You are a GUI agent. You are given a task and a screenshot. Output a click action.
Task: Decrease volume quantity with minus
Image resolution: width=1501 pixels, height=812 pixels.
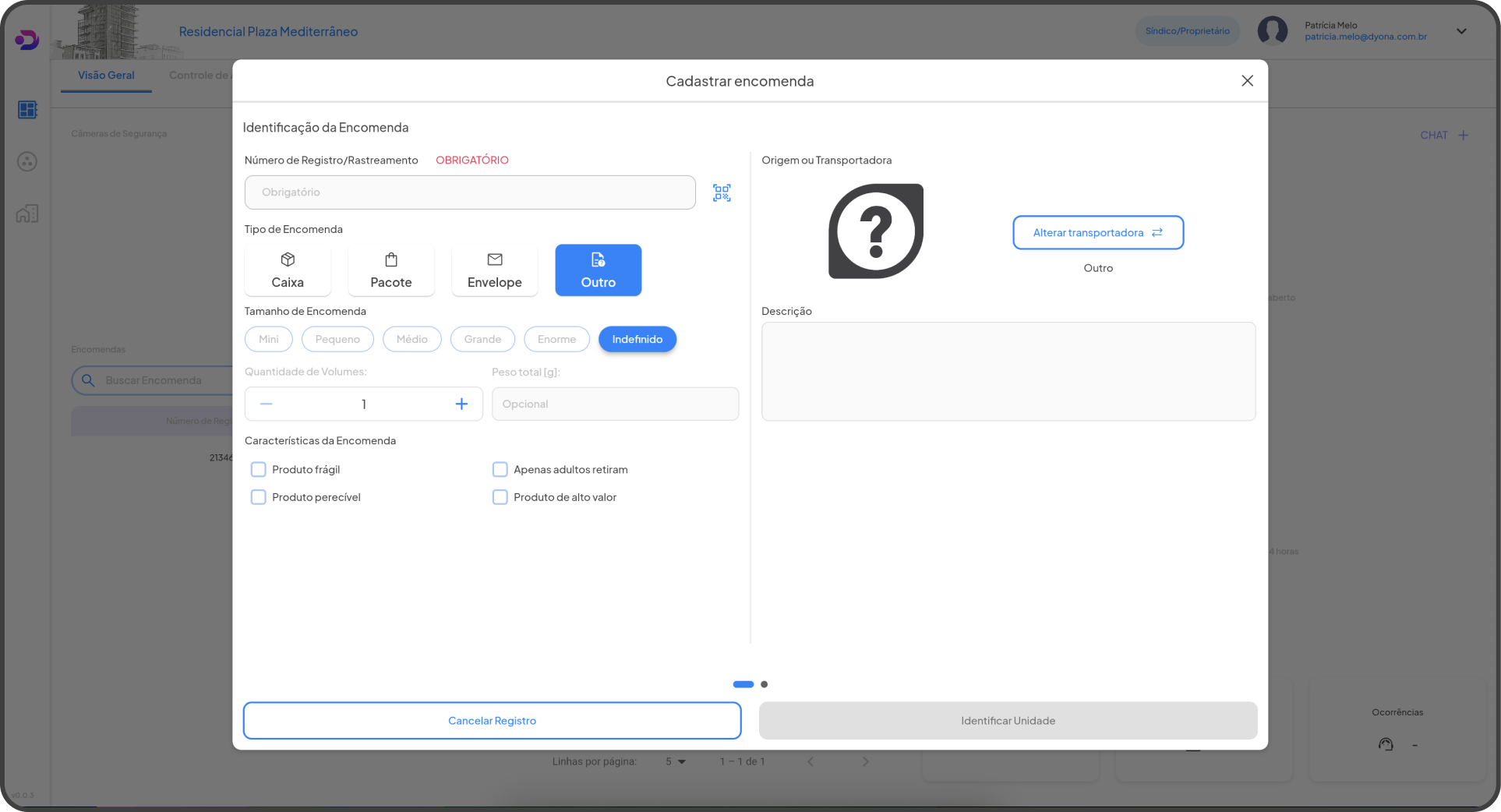(267, 404)
